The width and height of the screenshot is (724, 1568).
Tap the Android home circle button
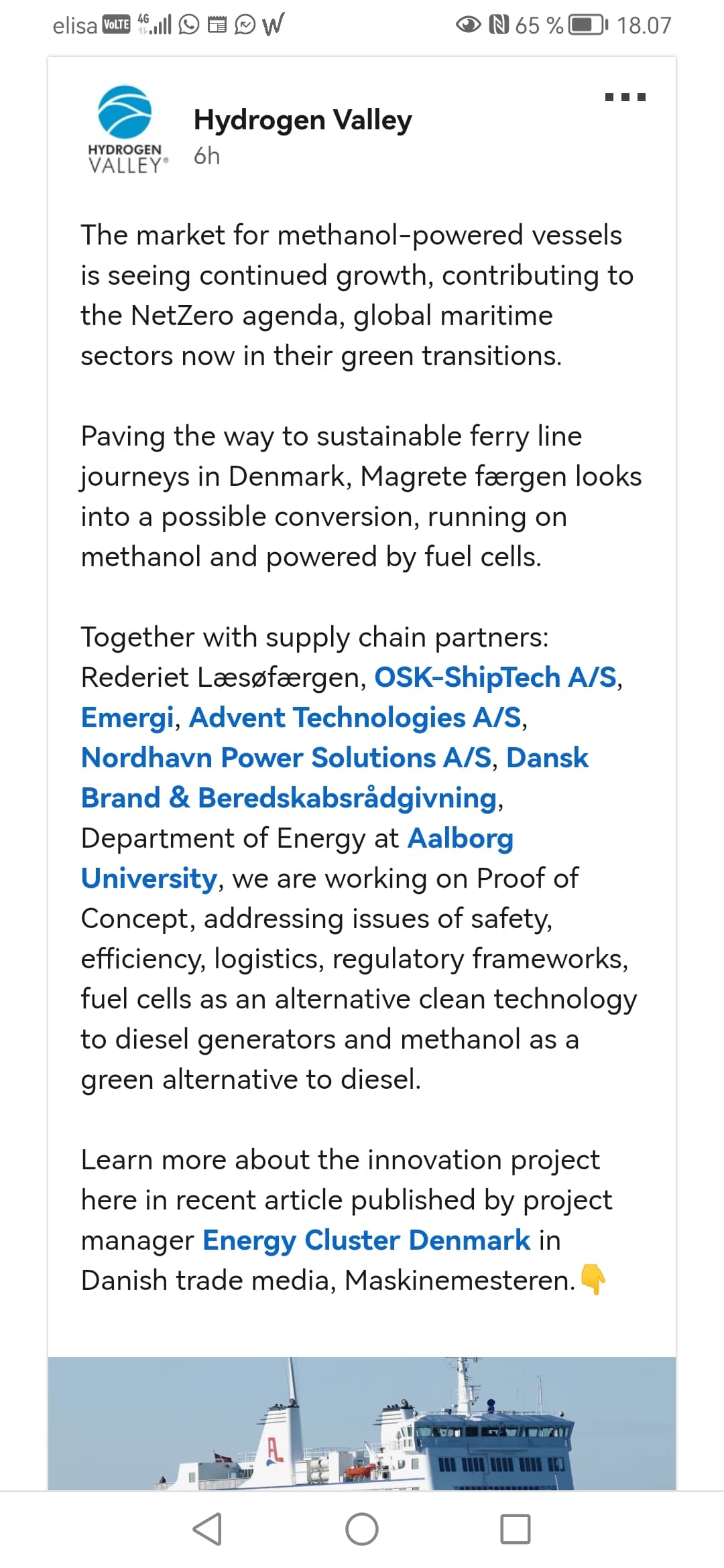(x=362, y=1529)
